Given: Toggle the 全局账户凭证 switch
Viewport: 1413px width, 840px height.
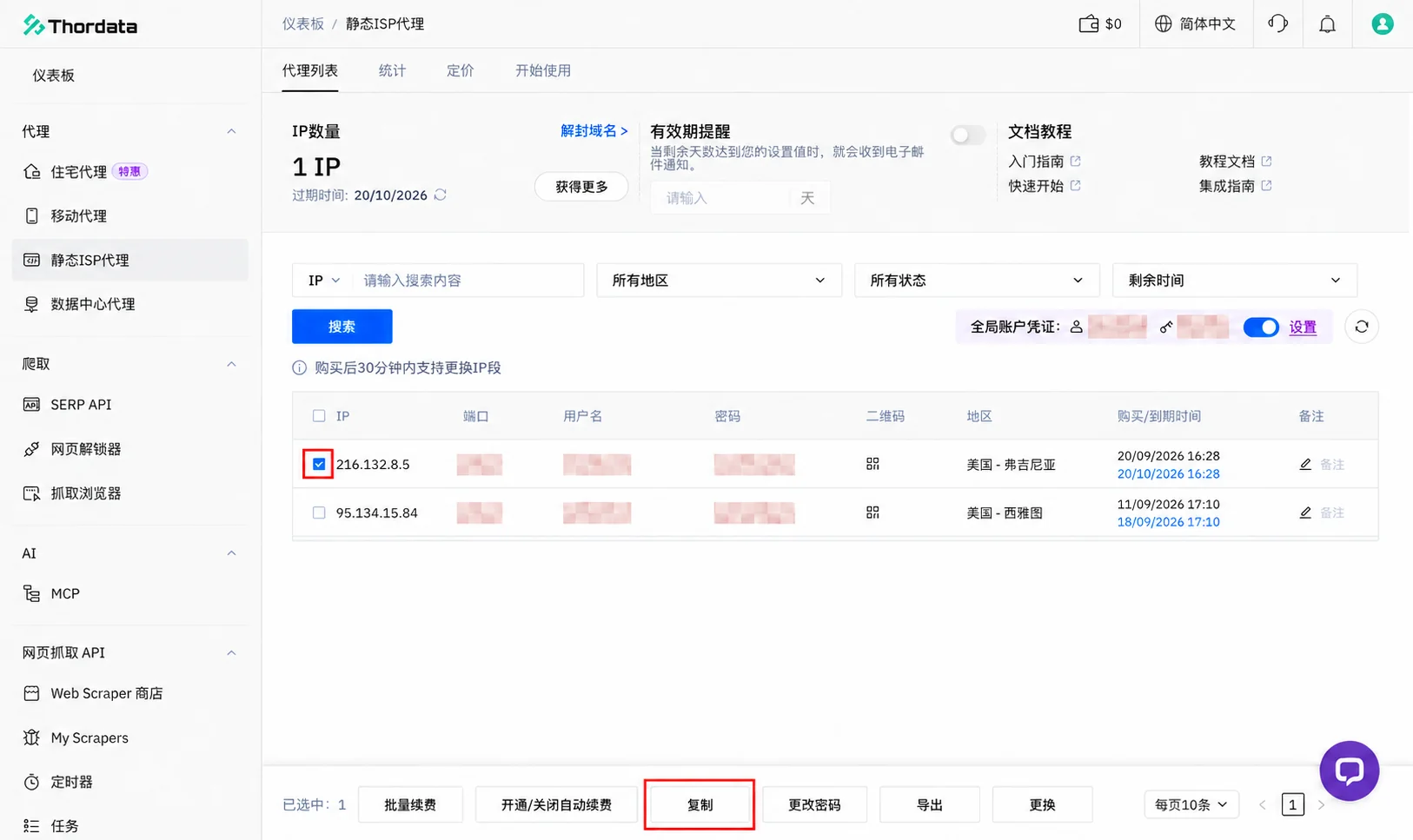Looking at the screenshot, I should [1261, 327].
